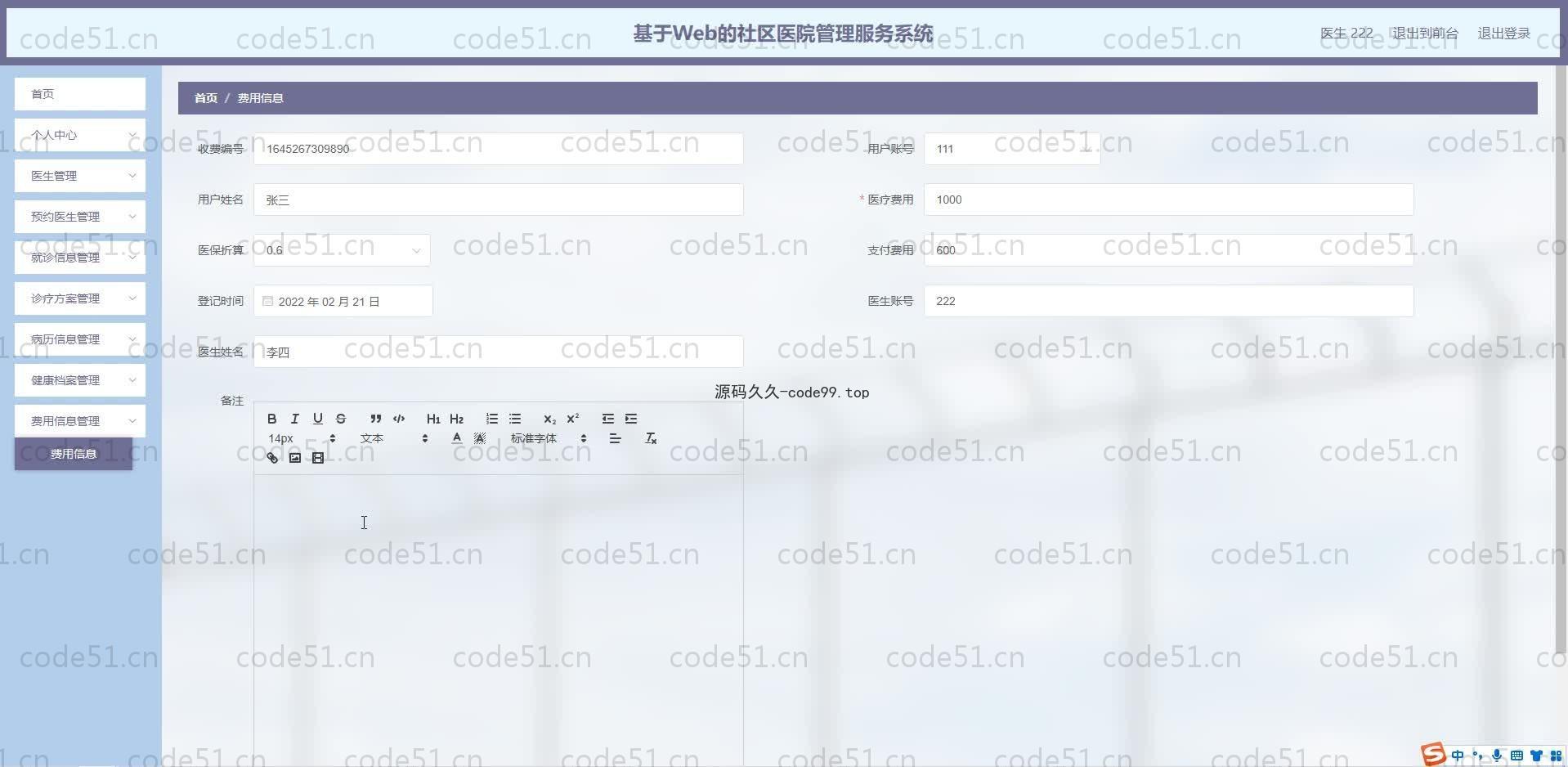Apply Heading 1 style
Image resolution: width=1568 pixels, height=767 pixels.
433,419
